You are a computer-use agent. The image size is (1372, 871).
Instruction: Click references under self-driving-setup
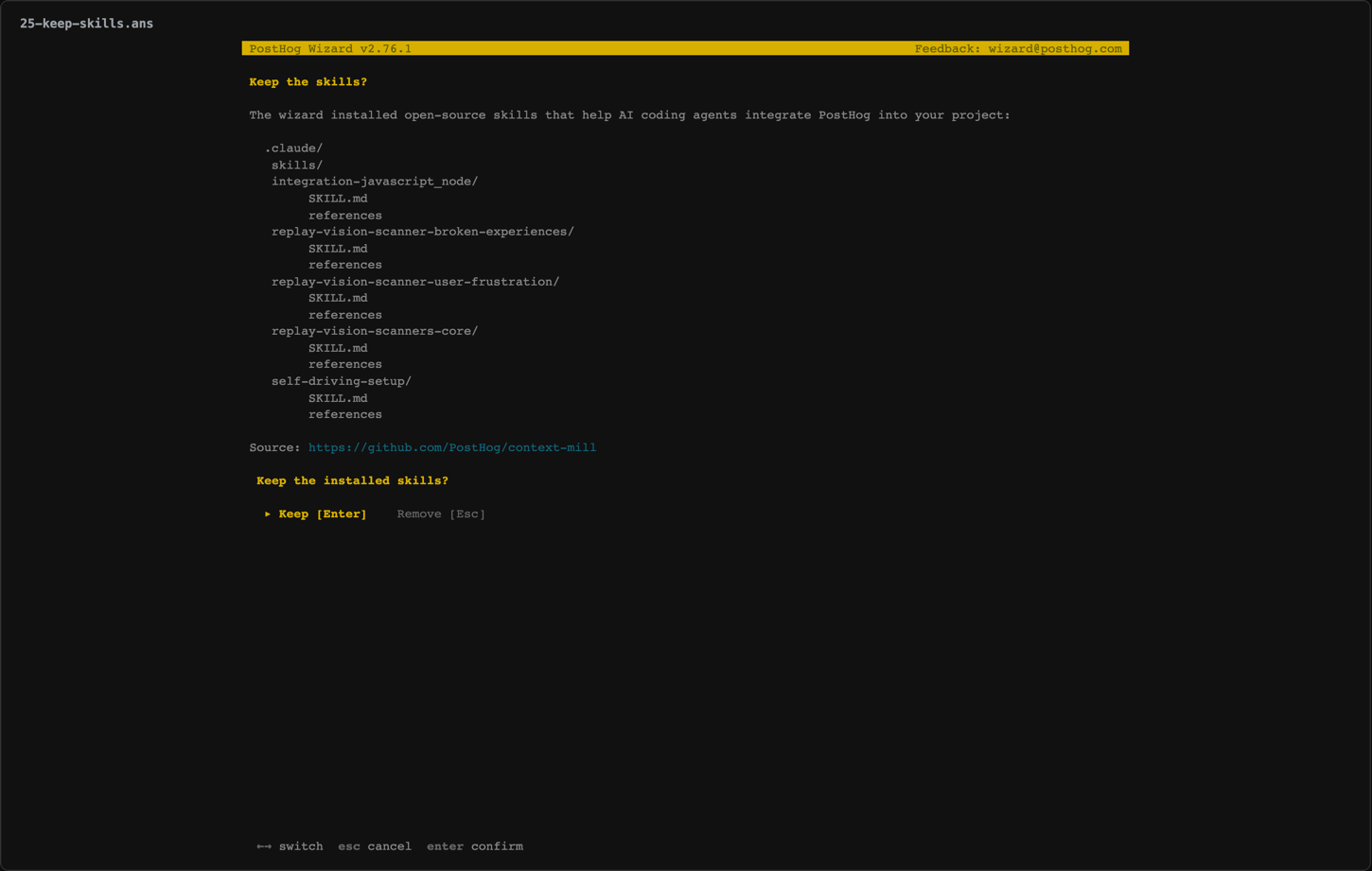click(x=345, y=414)
